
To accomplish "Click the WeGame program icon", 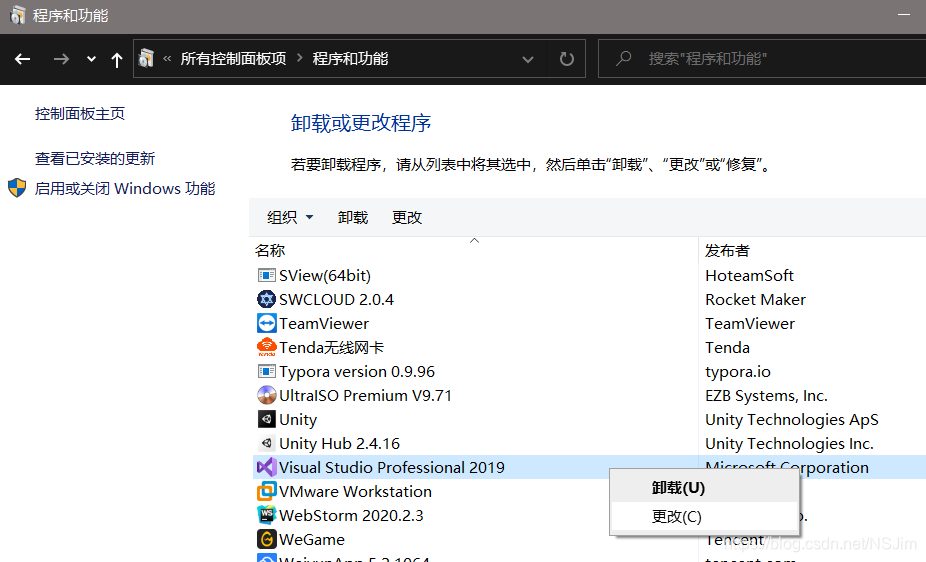I will pos(266,539).
